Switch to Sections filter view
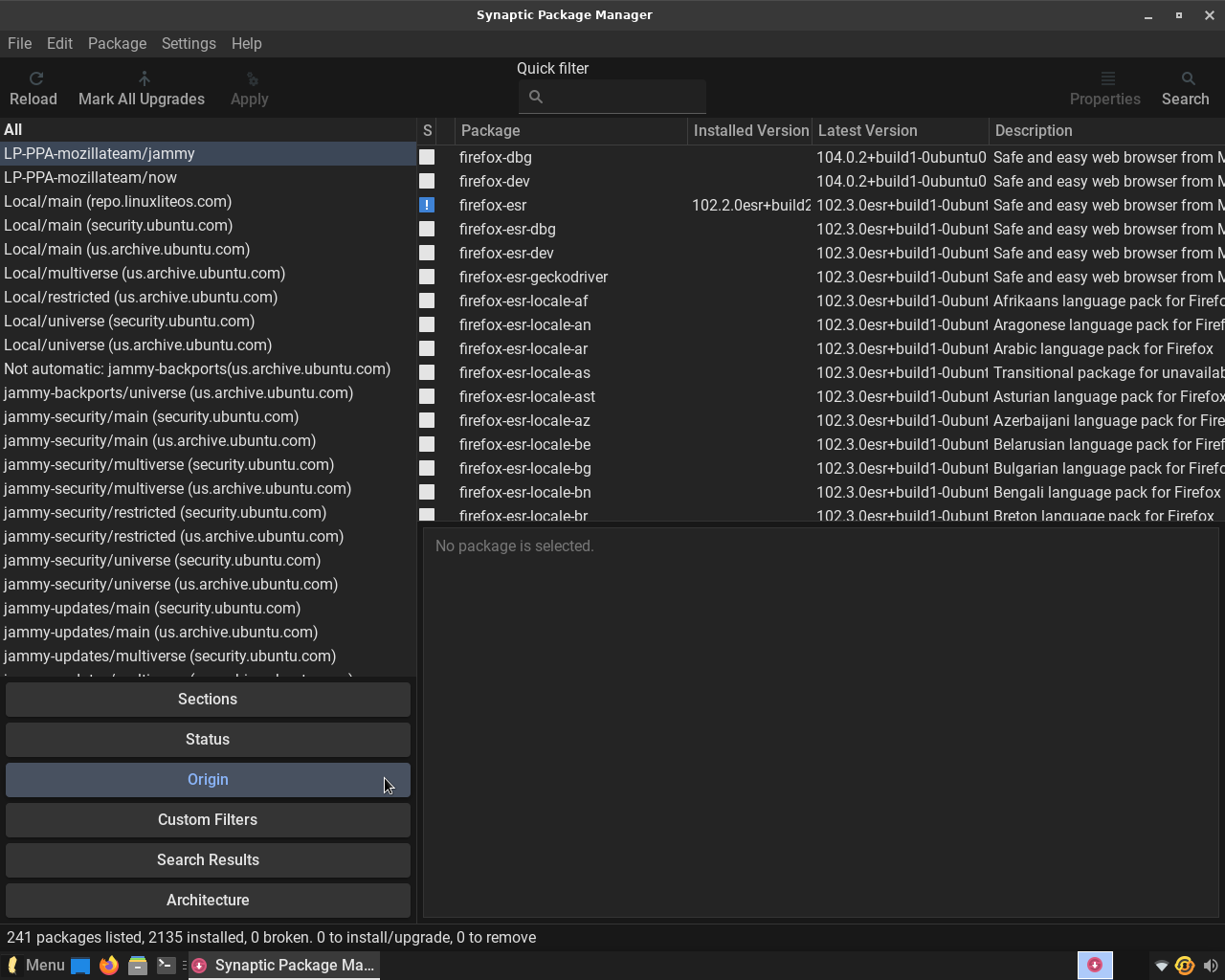 point(208,699)
